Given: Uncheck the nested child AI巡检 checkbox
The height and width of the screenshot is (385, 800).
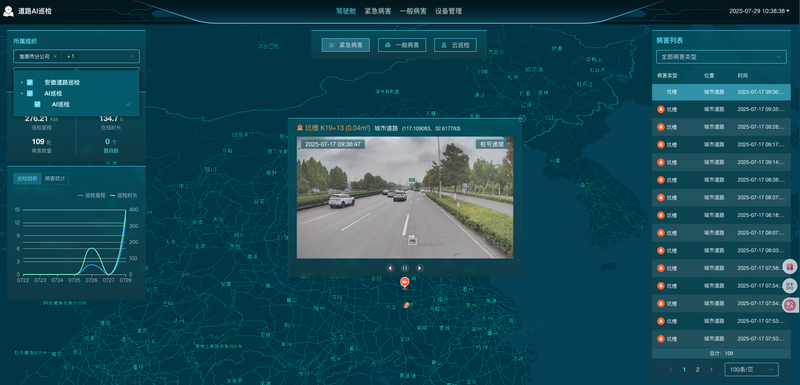Looking at the screenshot, I should pyautogui.click(x=37, y=104).
